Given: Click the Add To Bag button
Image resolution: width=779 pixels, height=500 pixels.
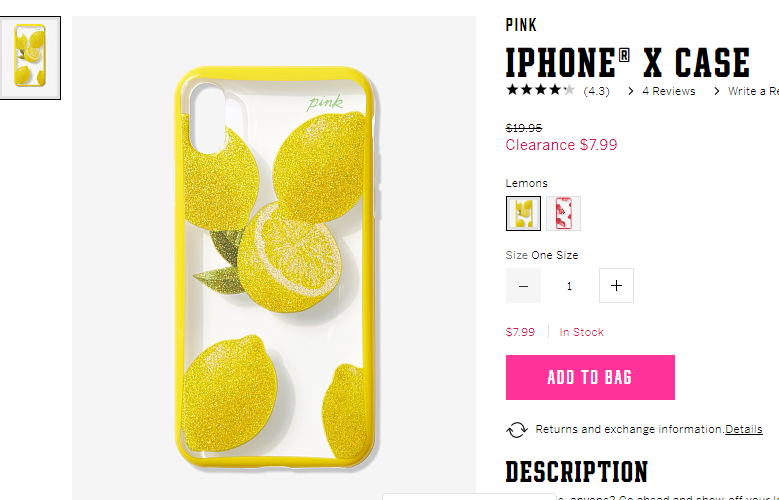Looking at the screenshot, I should (590, 377).
